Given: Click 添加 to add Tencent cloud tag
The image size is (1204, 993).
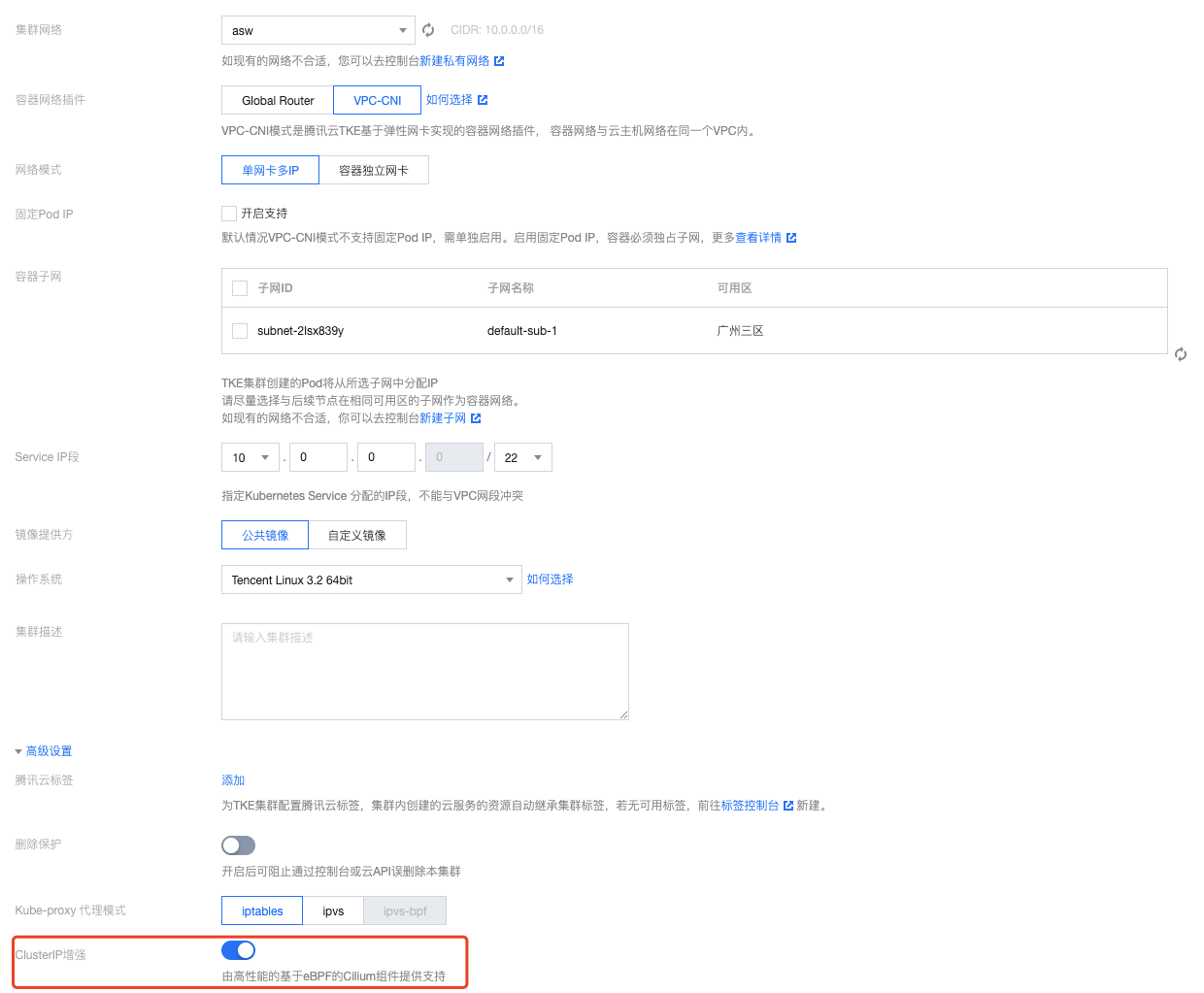Looking at the screenshot, I should pos(233,780).
